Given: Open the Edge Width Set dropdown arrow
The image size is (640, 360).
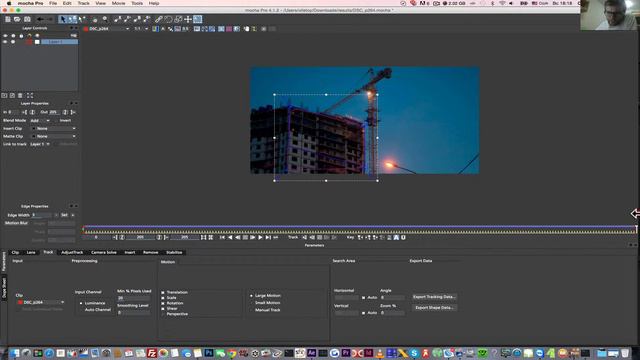Looking at the screenshot, I should click(x=73, y=215).
